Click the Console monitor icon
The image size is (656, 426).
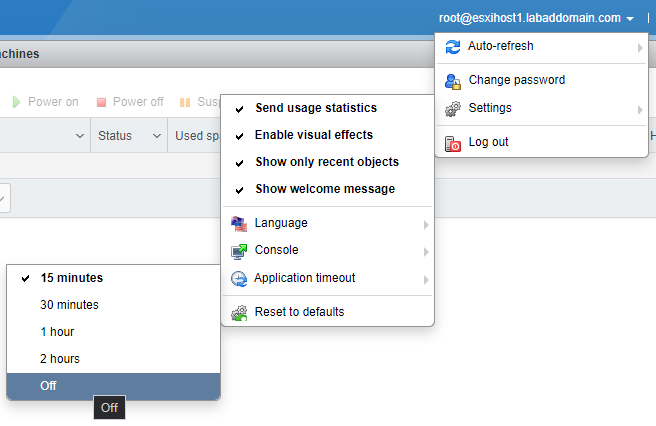click(x=239, y=251)
